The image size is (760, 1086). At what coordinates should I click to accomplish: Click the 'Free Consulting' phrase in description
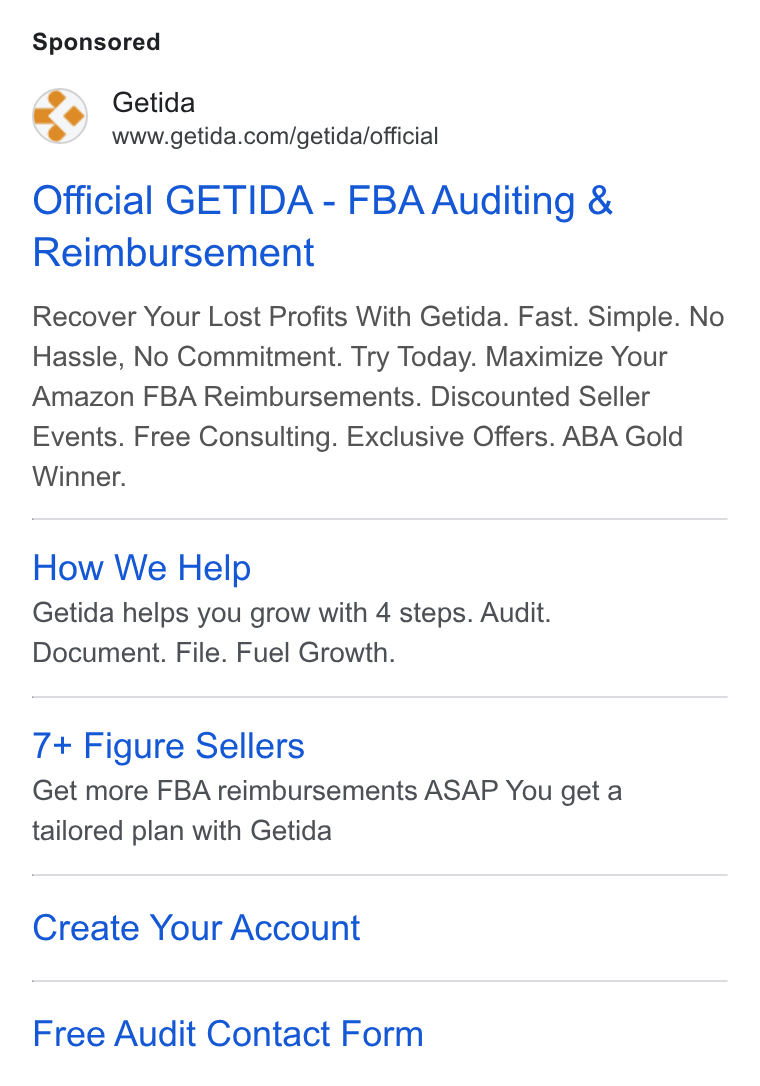click(236, 437)
